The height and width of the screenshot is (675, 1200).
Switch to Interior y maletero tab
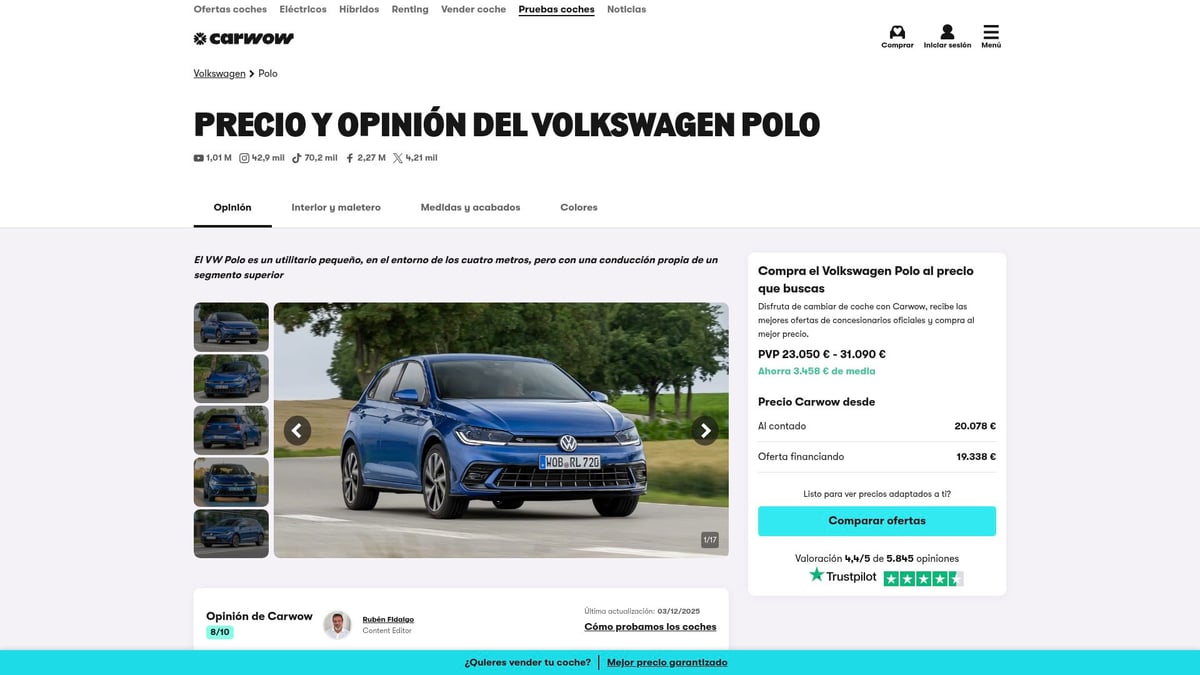click(336, 208)
